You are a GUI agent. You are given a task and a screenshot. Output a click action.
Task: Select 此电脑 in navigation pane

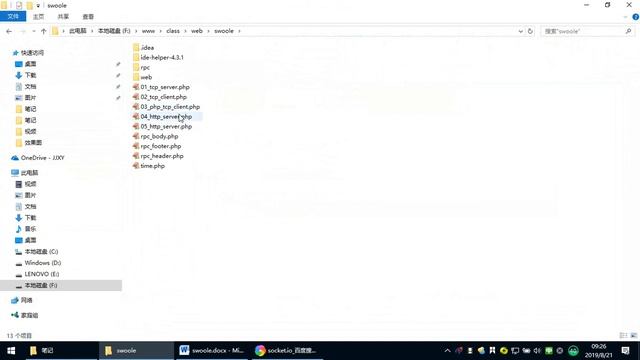click(x=25, y=173)
